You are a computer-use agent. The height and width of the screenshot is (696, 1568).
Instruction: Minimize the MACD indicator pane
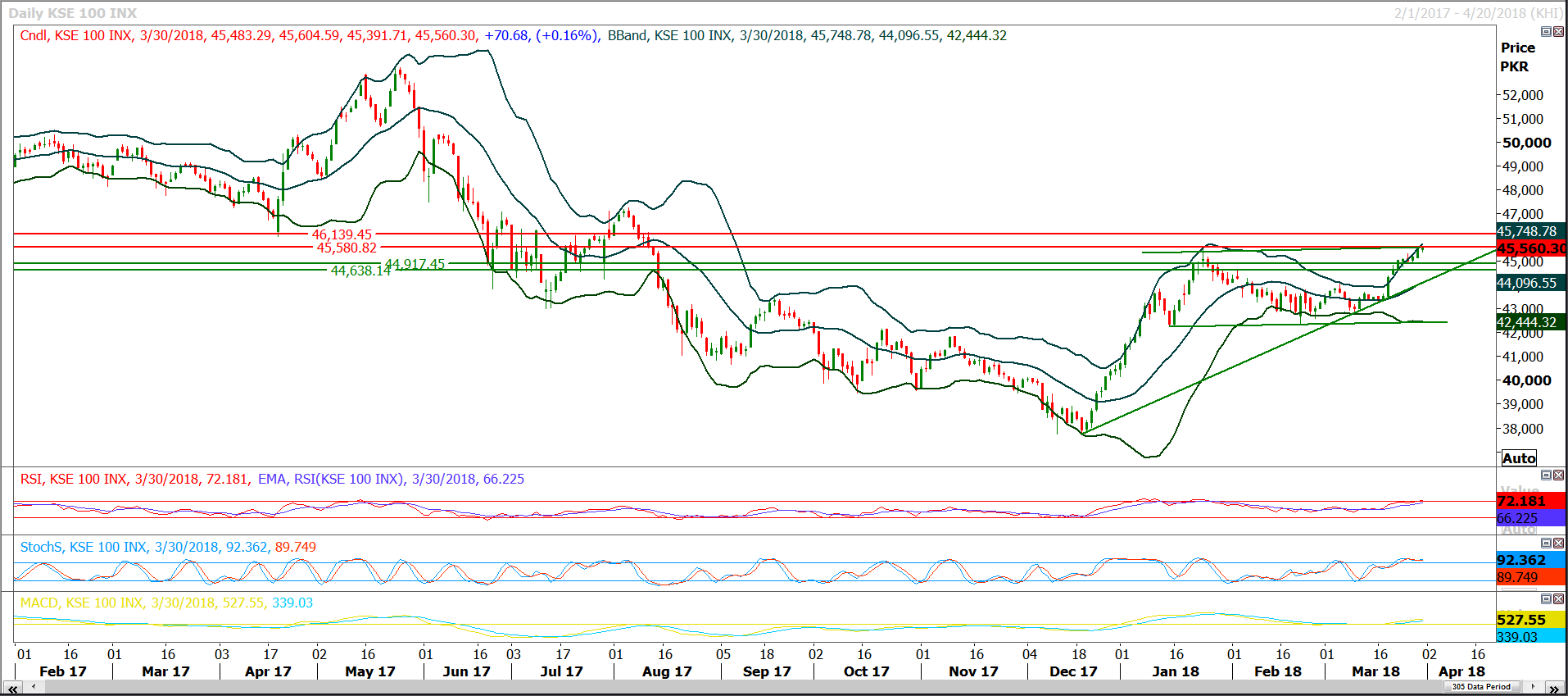pos(1546,599)
